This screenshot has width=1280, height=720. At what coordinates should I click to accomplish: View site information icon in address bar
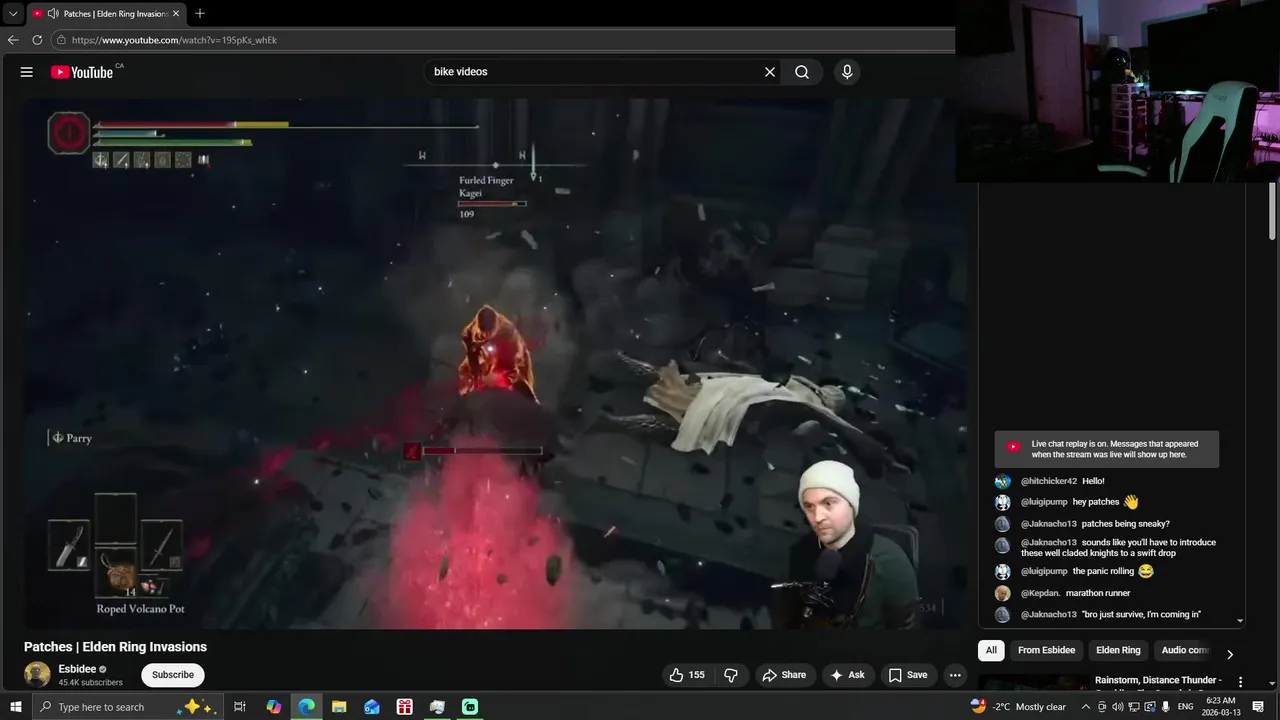point(61,40)
